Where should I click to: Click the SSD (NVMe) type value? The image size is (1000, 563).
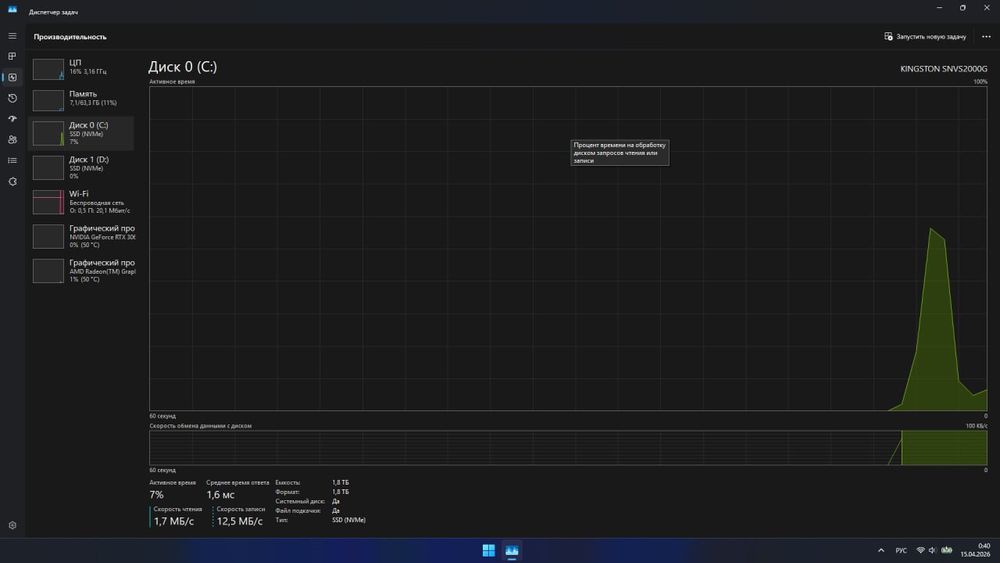click(x=349, y=520)
